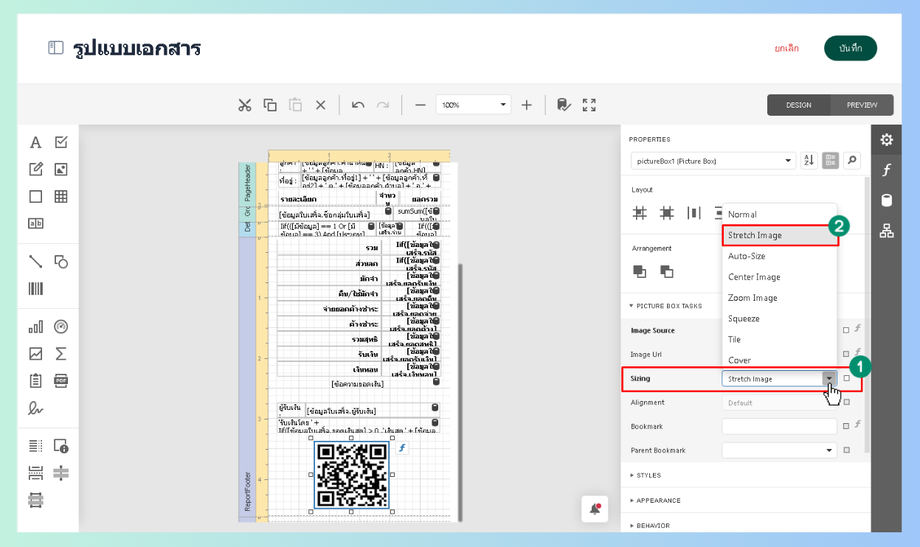
Task: Click property marker square beside Sizing
Action: 846,379
